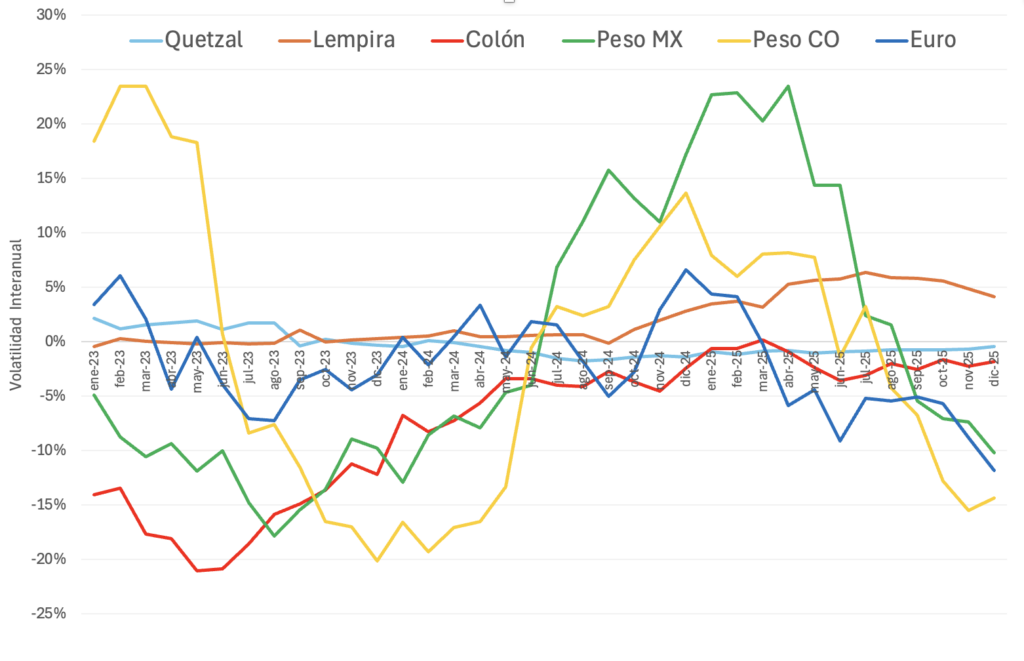This screenshot has height=661, width=1024.
Task: Select the Euro legend entry
Action: (932, 40)
